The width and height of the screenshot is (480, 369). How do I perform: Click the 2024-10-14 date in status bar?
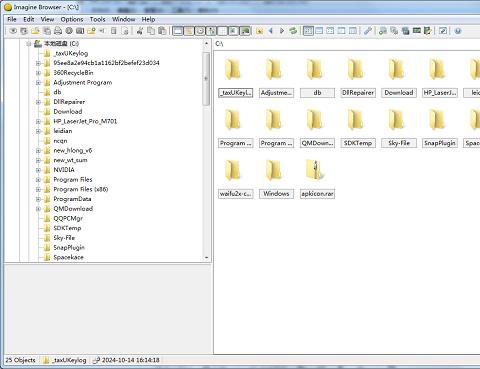click(x=131, y=360)
